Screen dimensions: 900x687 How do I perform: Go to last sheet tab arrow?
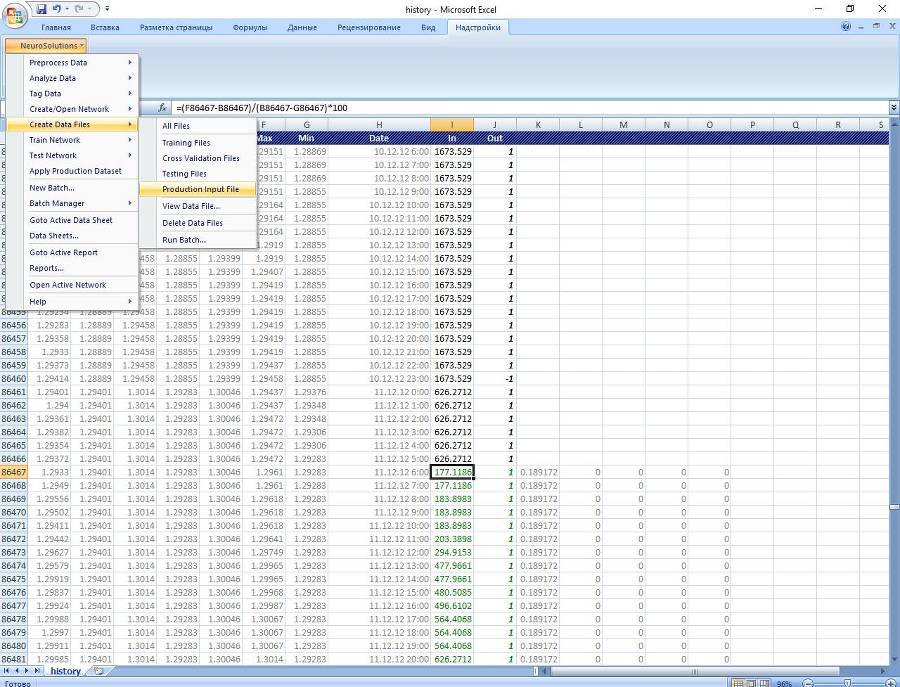[37, 670]
